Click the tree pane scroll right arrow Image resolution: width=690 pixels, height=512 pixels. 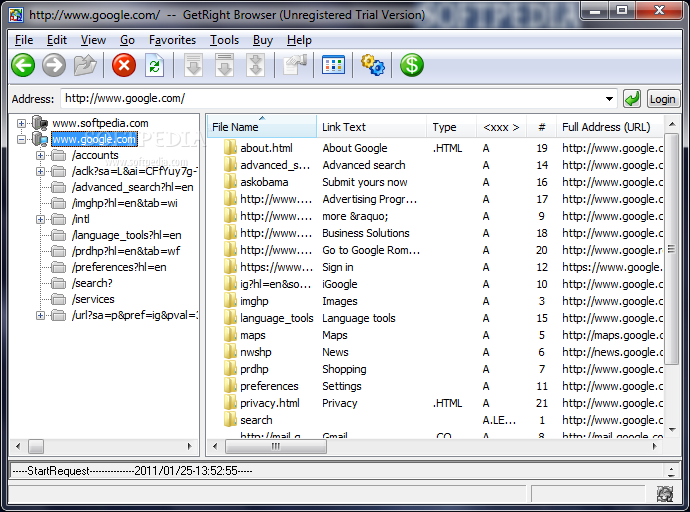coord(190,446)
